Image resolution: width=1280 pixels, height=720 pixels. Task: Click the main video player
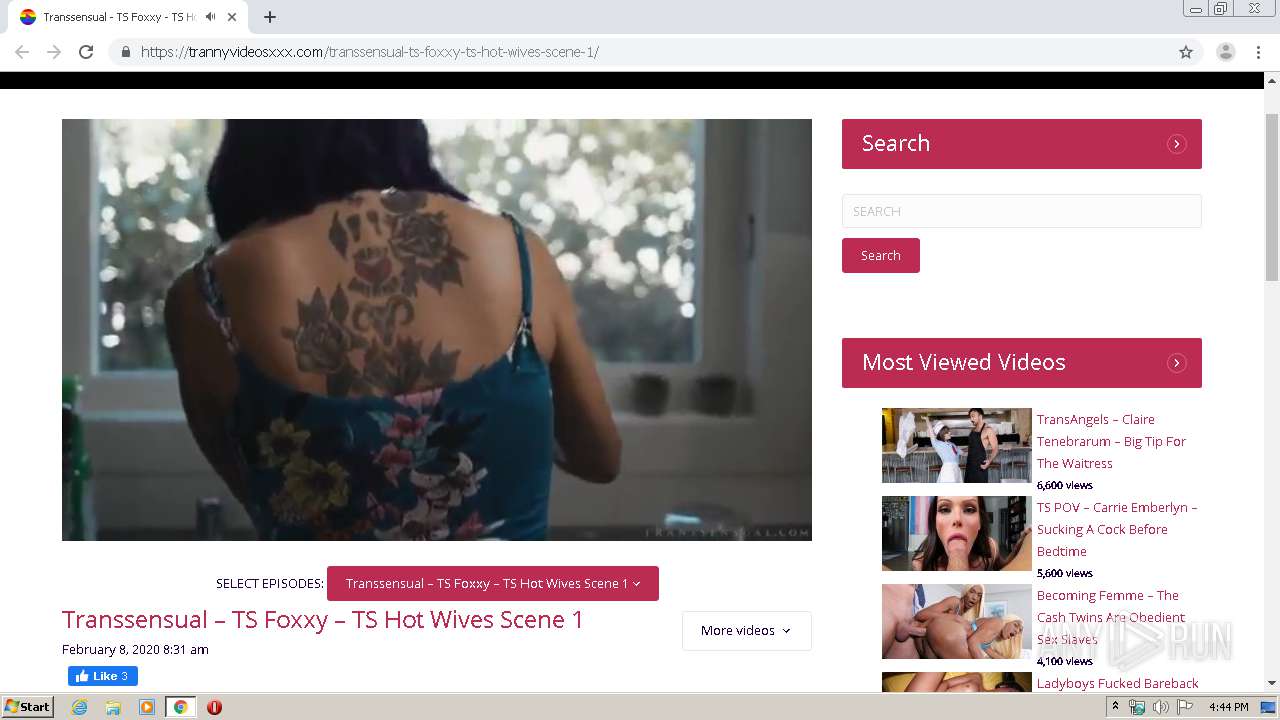tap(437, 330)
